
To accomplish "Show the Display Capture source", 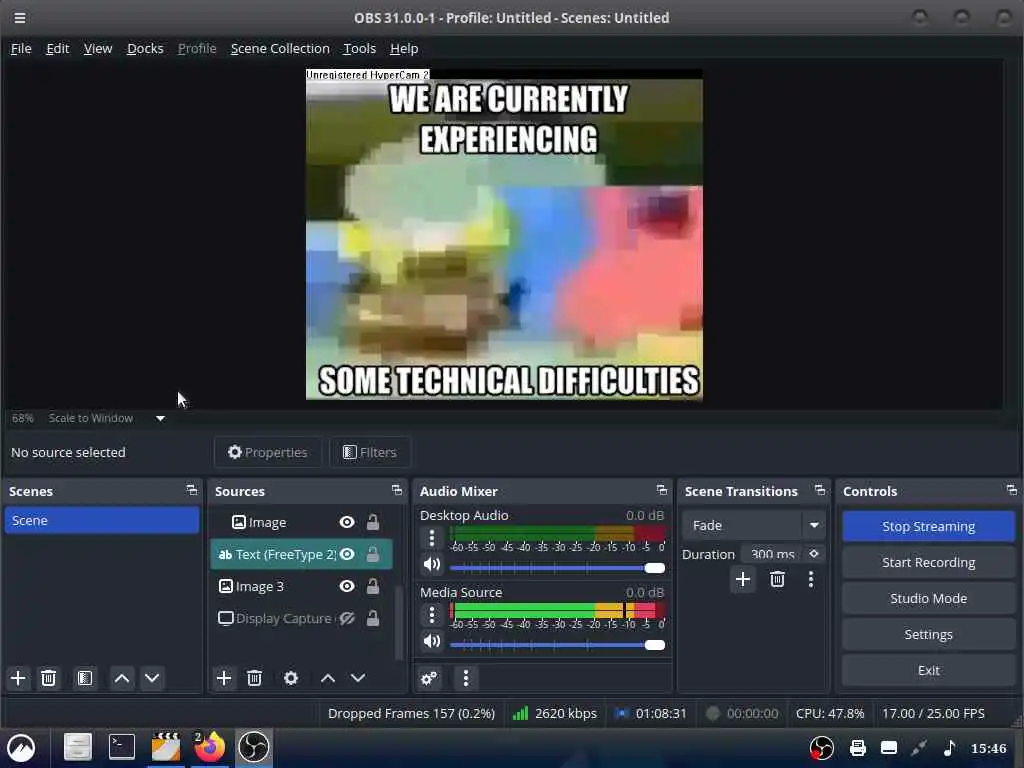I will 347,618.
